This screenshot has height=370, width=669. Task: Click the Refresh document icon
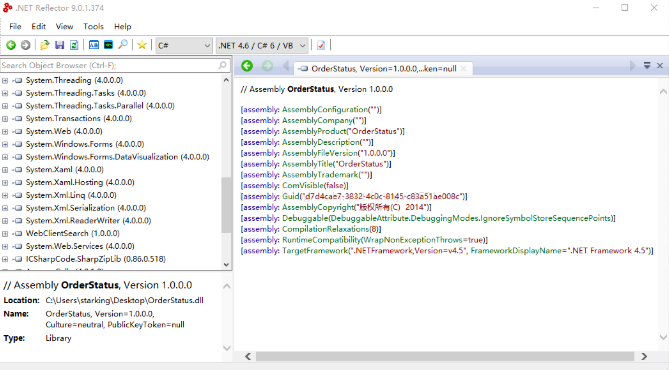pyautogui.click(x=74, y=45)
